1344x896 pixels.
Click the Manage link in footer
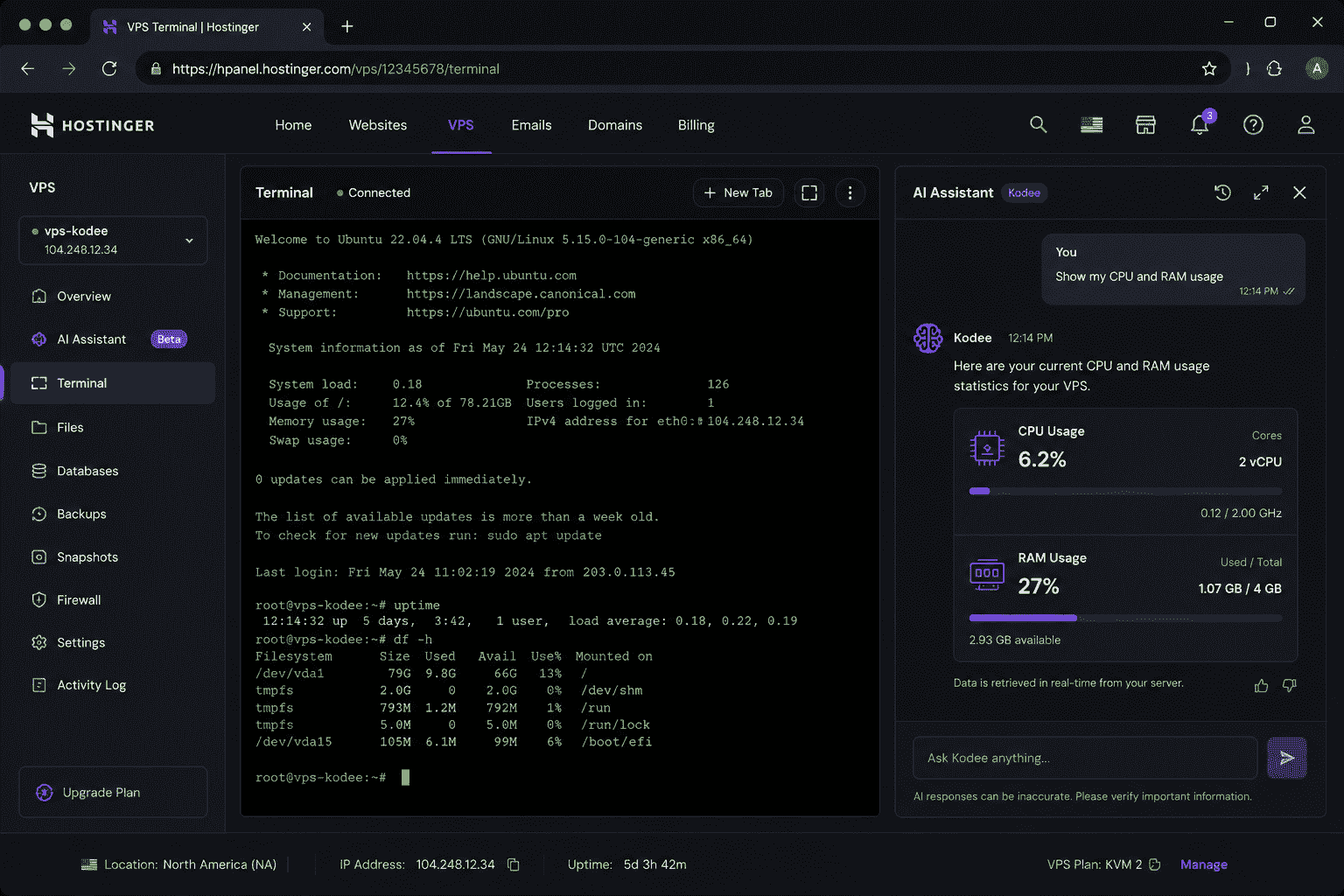pos(1204,864)
